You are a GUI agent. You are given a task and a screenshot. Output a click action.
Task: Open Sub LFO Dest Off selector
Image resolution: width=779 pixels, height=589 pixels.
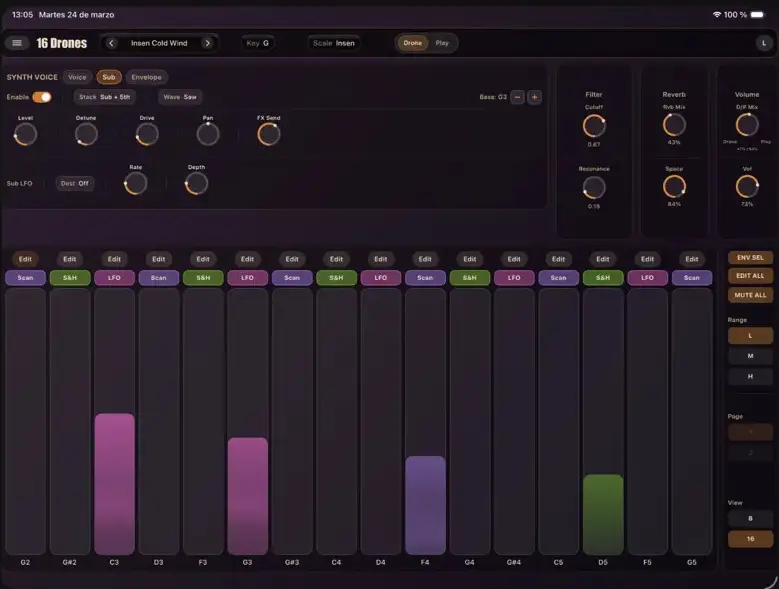(x=75, y=183)
